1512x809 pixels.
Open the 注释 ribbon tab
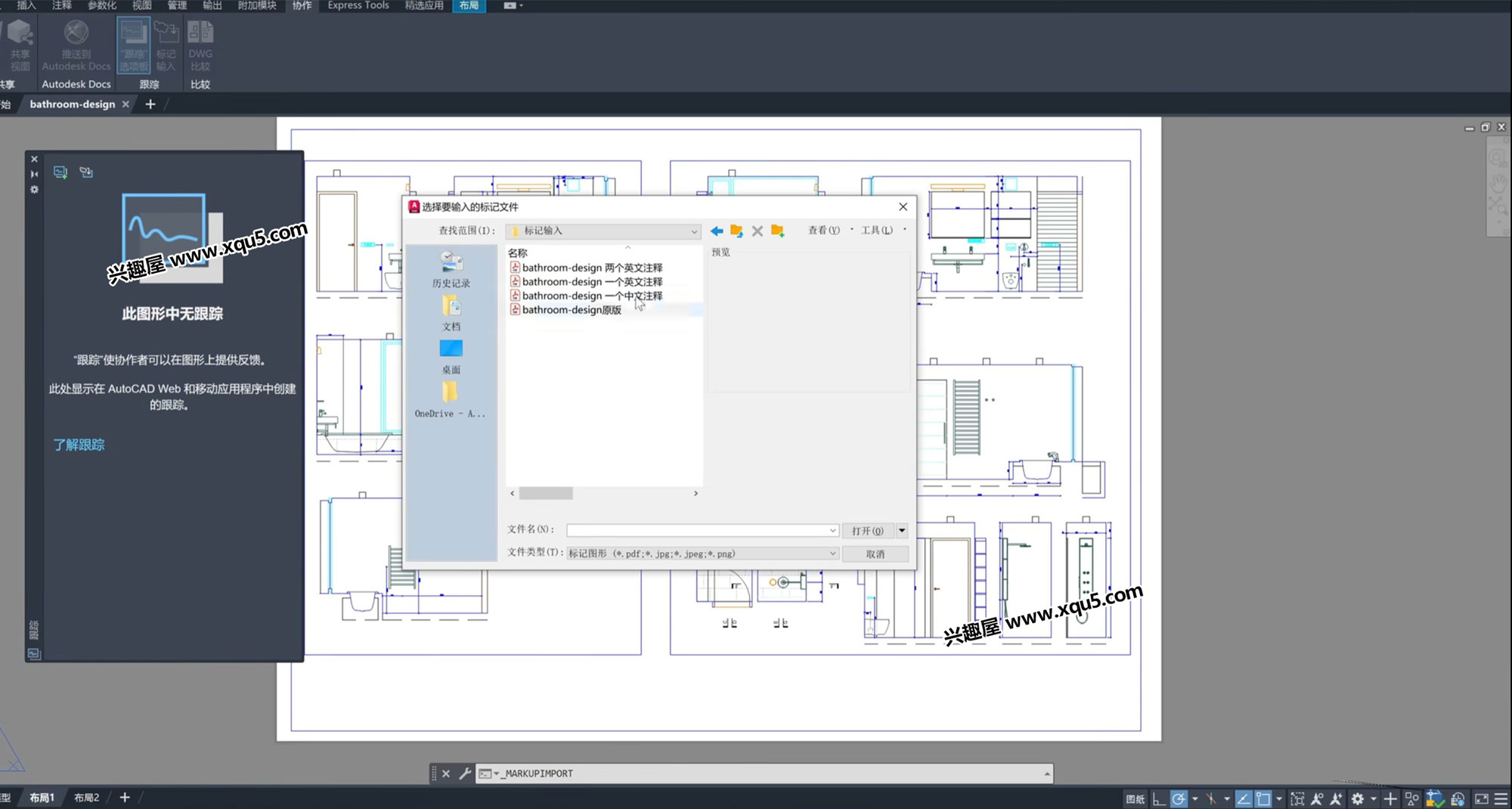coord(62,5)
